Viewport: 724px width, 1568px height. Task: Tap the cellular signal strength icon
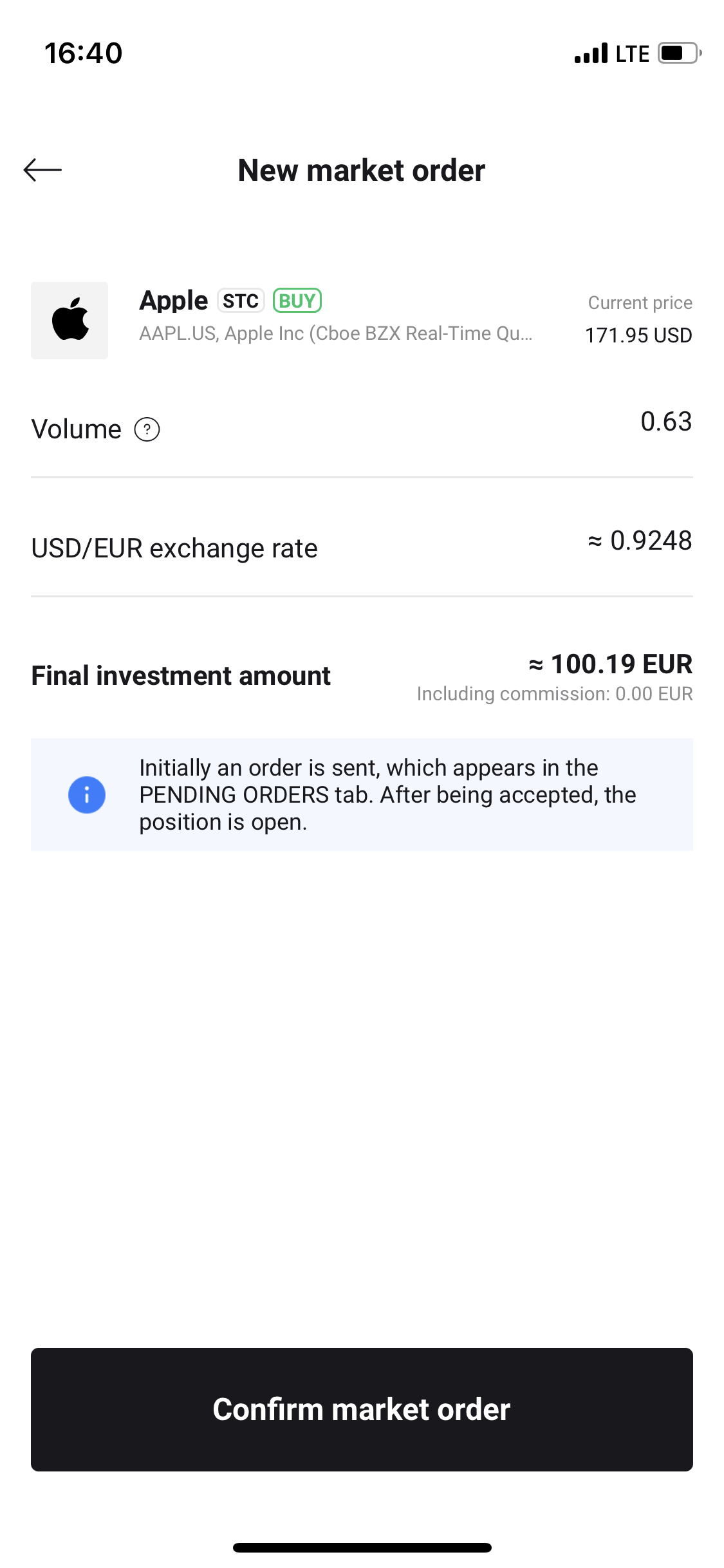click(x=591, y=53)
